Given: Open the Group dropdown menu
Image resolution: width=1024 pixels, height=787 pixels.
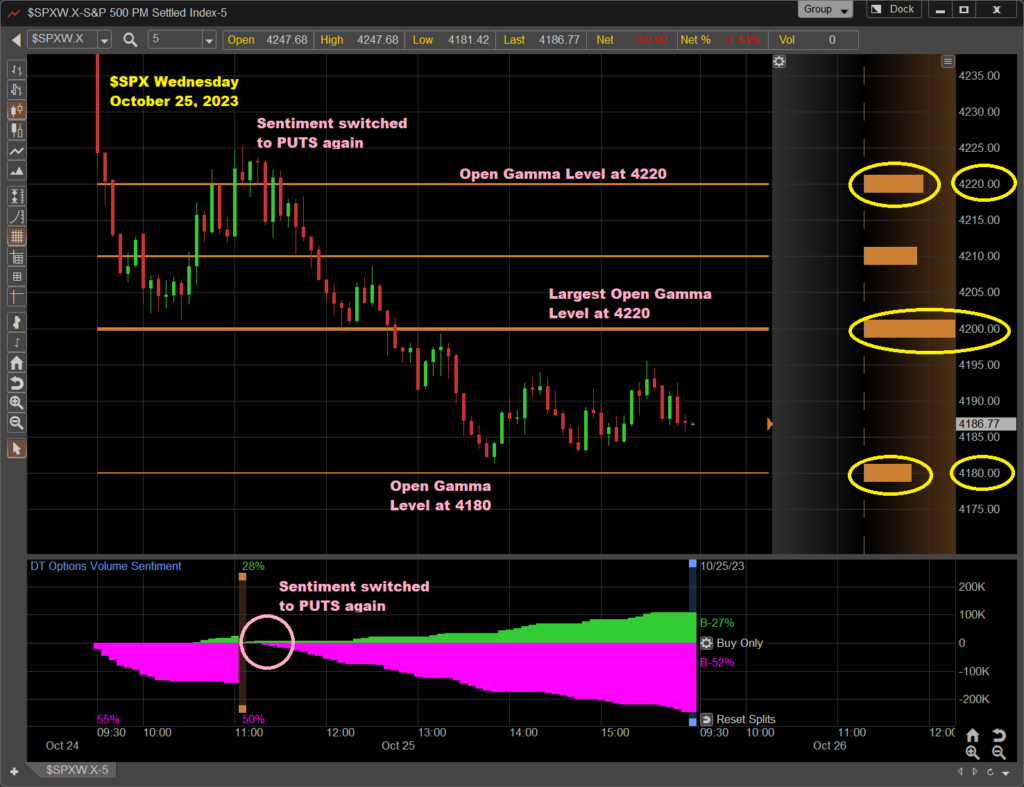Looking at the screenshot, I should point(825,9).
